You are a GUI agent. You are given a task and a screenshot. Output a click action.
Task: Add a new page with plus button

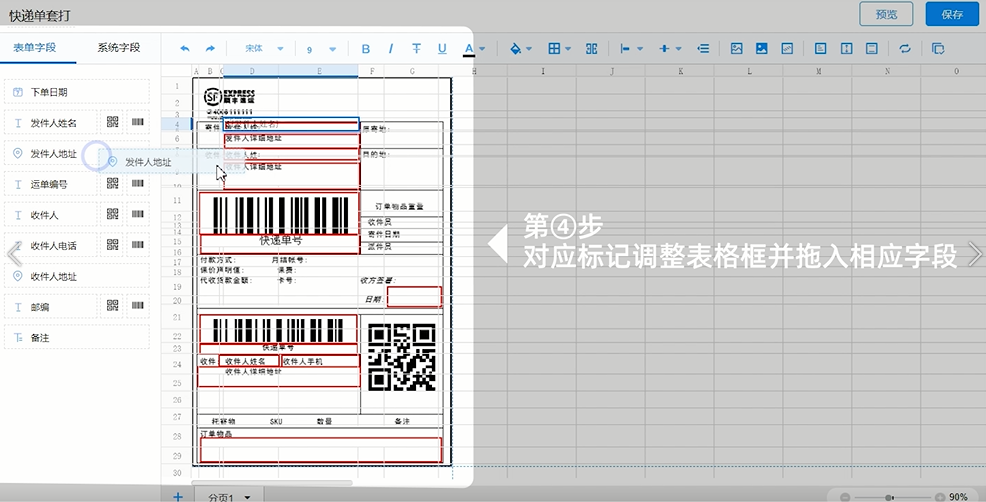pyautogui.click(x=178, y=495)
